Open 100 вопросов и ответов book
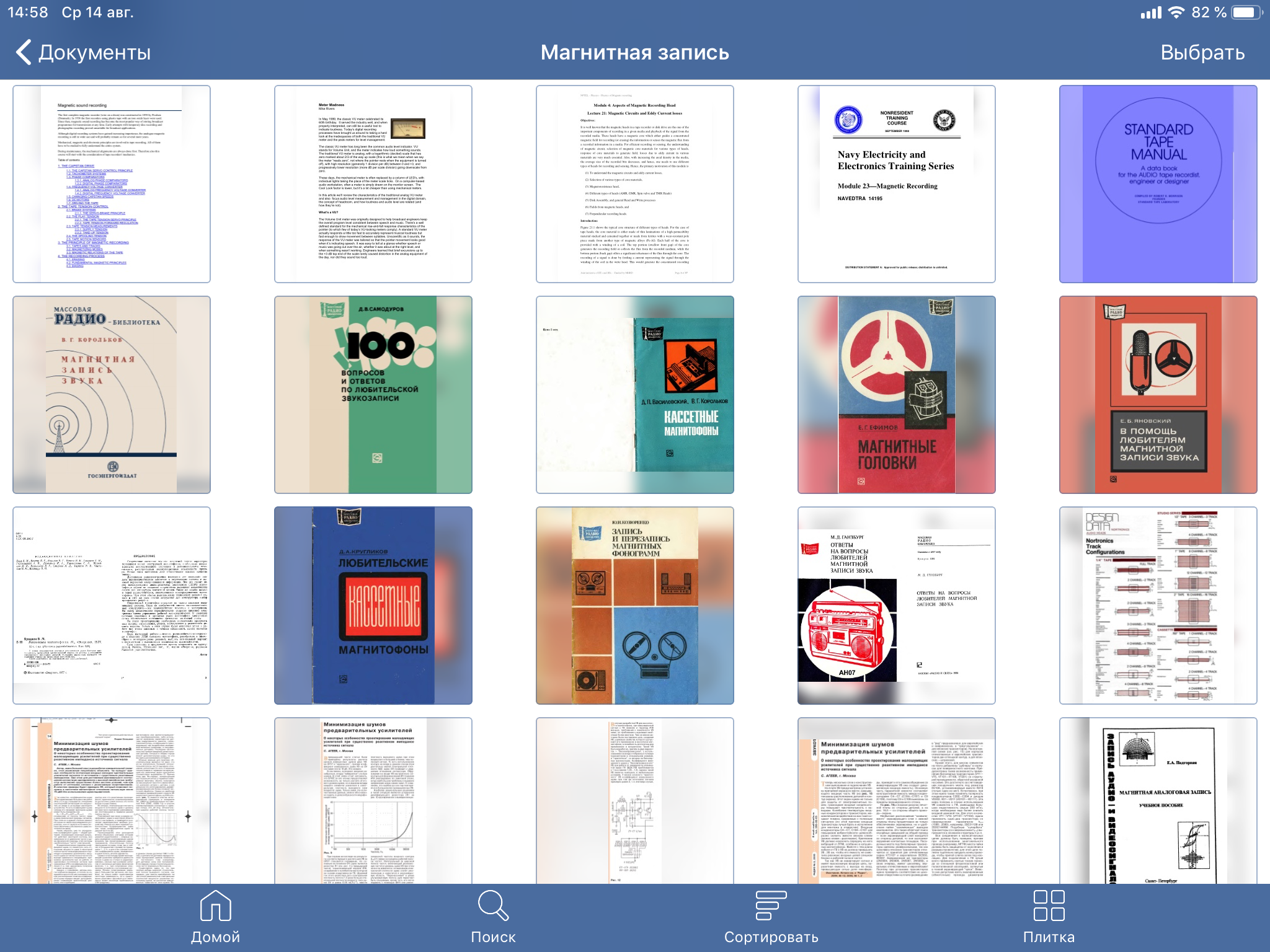The image size is (1270, 952). point(373,395)
